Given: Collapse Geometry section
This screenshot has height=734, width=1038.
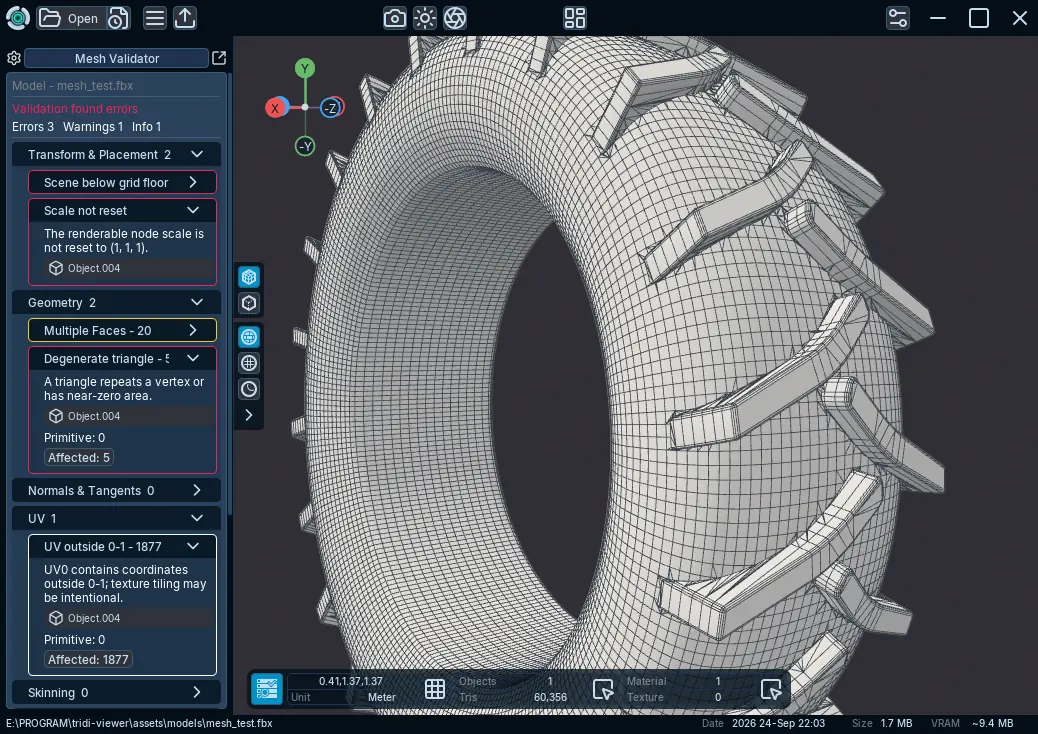Looking at the screenshot, I should click(117, 302).
